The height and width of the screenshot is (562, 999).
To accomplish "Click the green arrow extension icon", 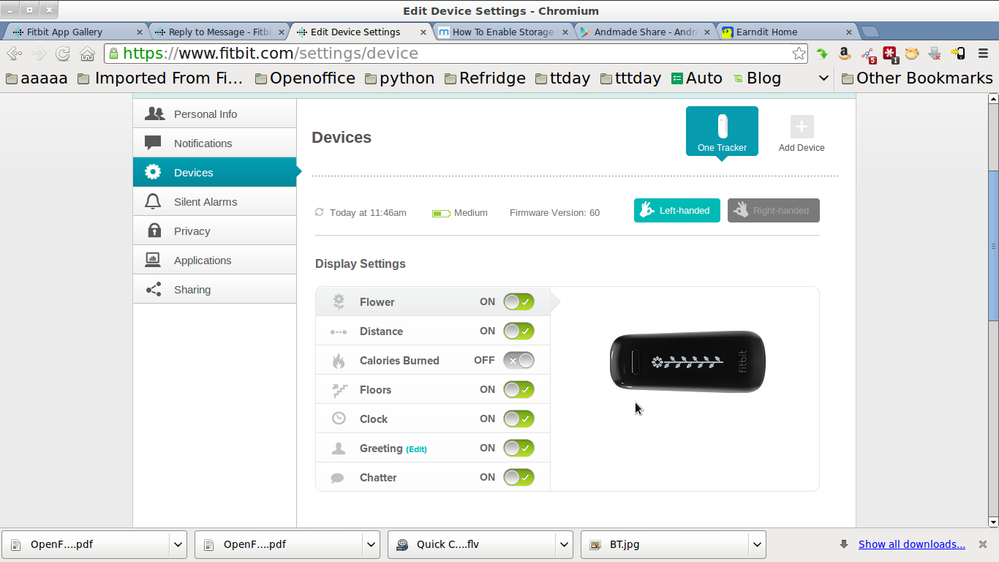I will (x=823, y=54).
